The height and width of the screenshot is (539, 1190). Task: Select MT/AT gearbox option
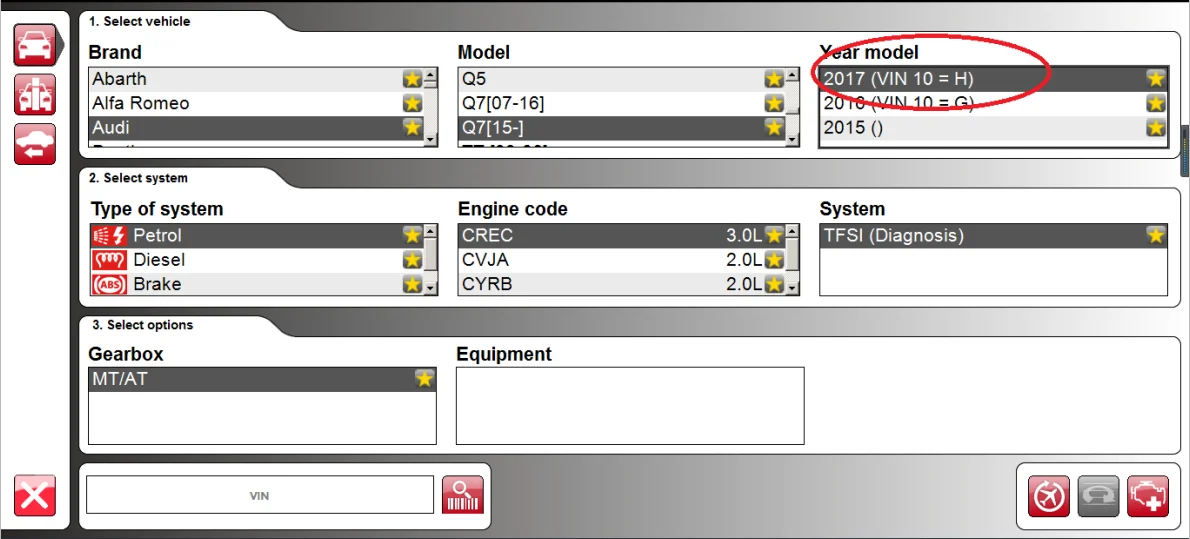(263, 379)
